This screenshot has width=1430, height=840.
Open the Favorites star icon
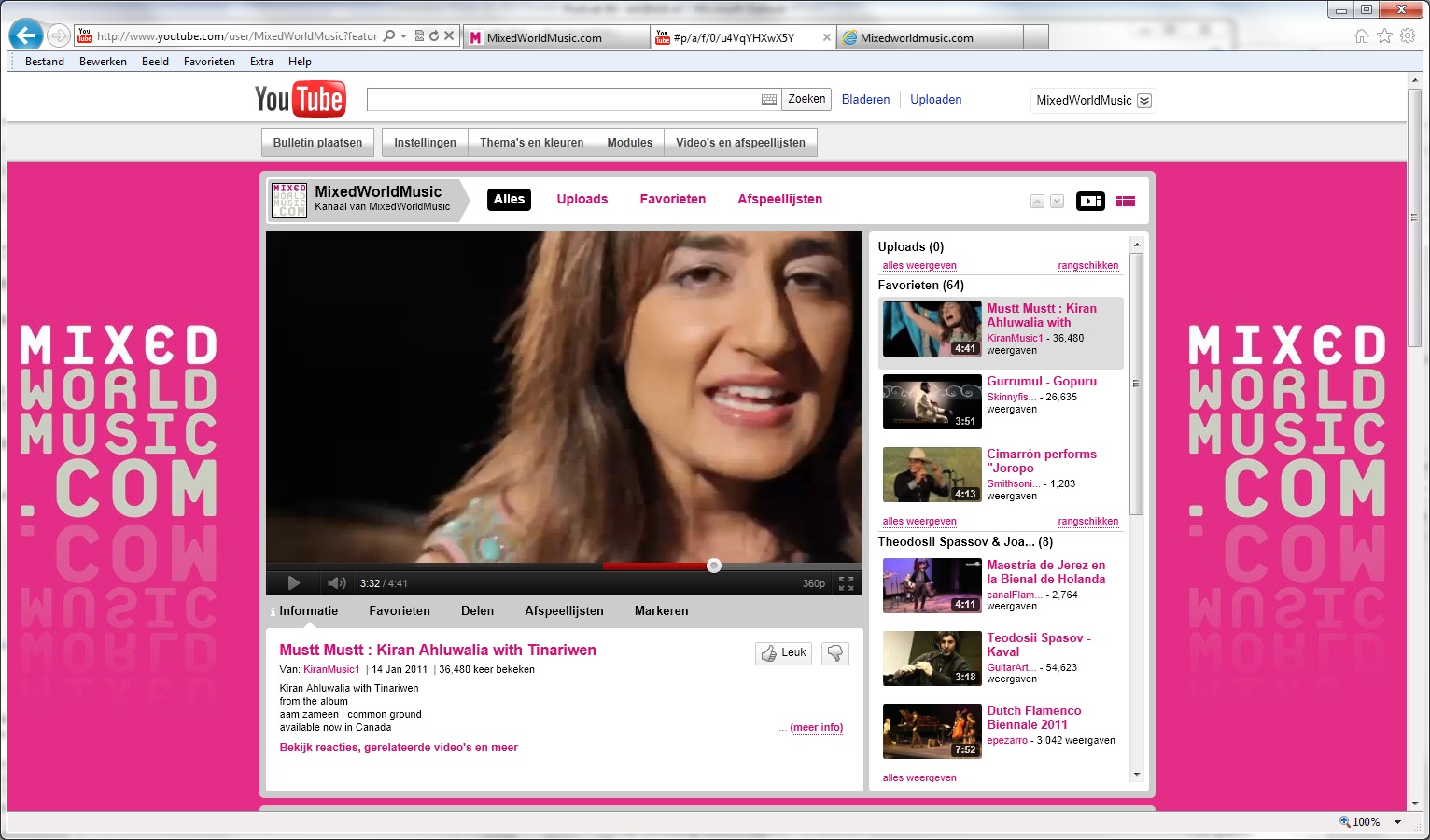coord(1384,36)
